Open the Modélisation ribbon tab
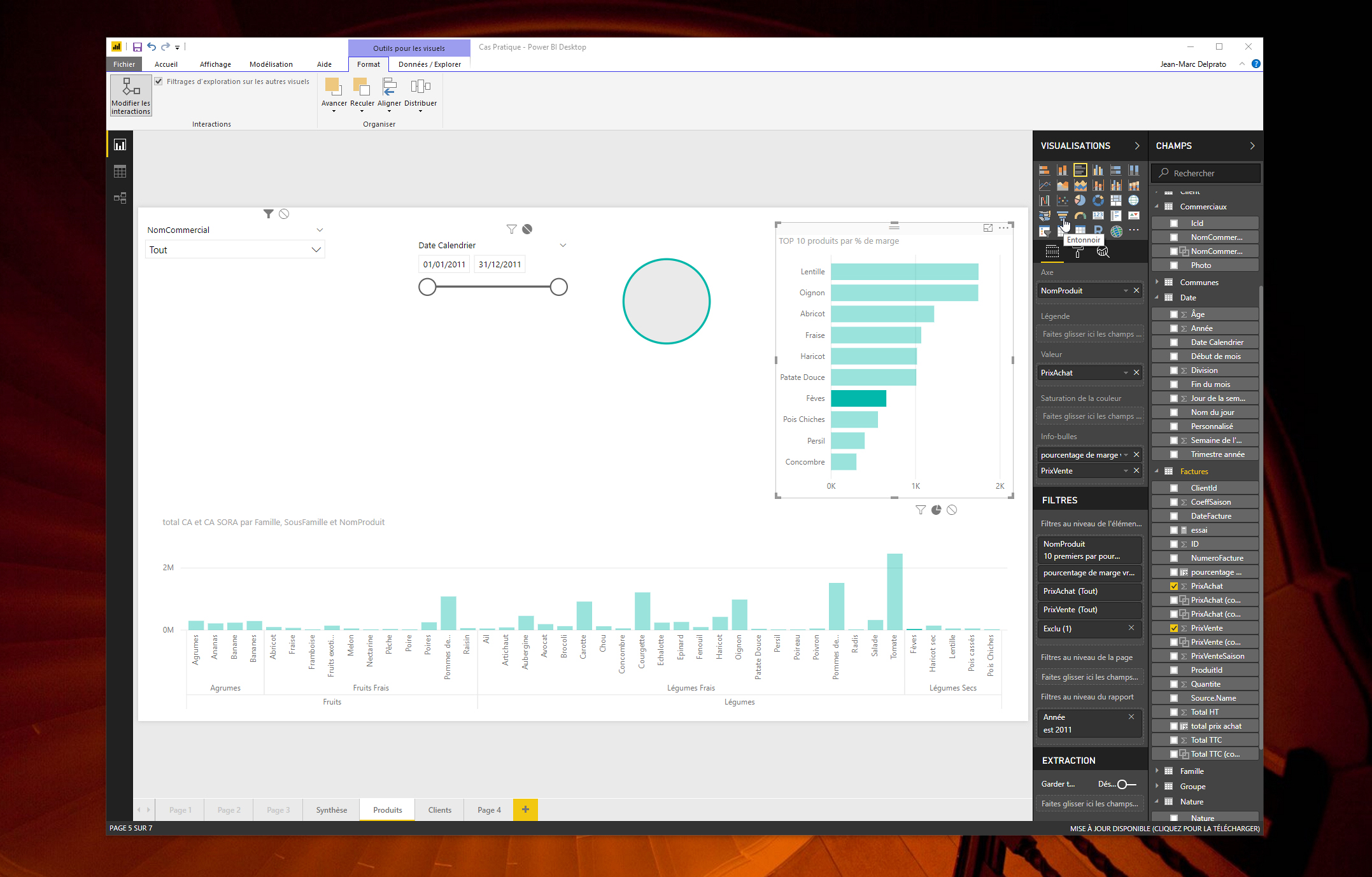The width and height of the screenshot is (1372, 877). point(271,64)
